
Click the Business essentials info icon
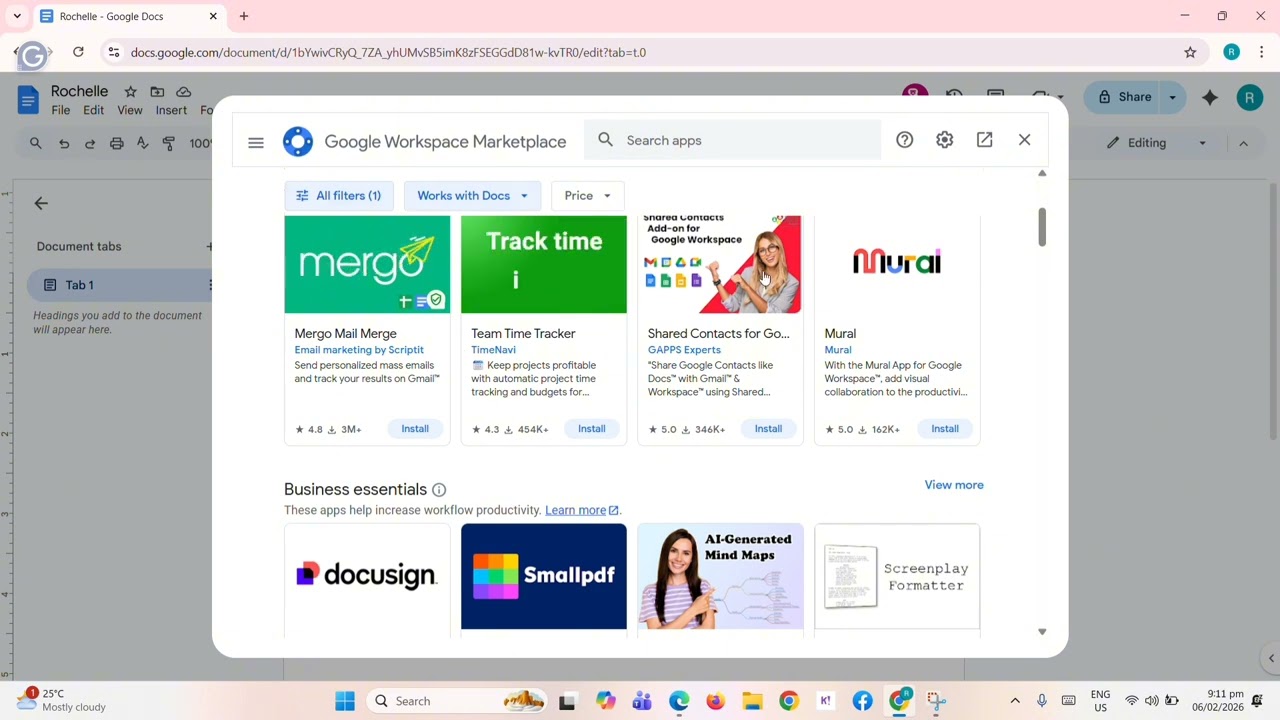[439, 490]
